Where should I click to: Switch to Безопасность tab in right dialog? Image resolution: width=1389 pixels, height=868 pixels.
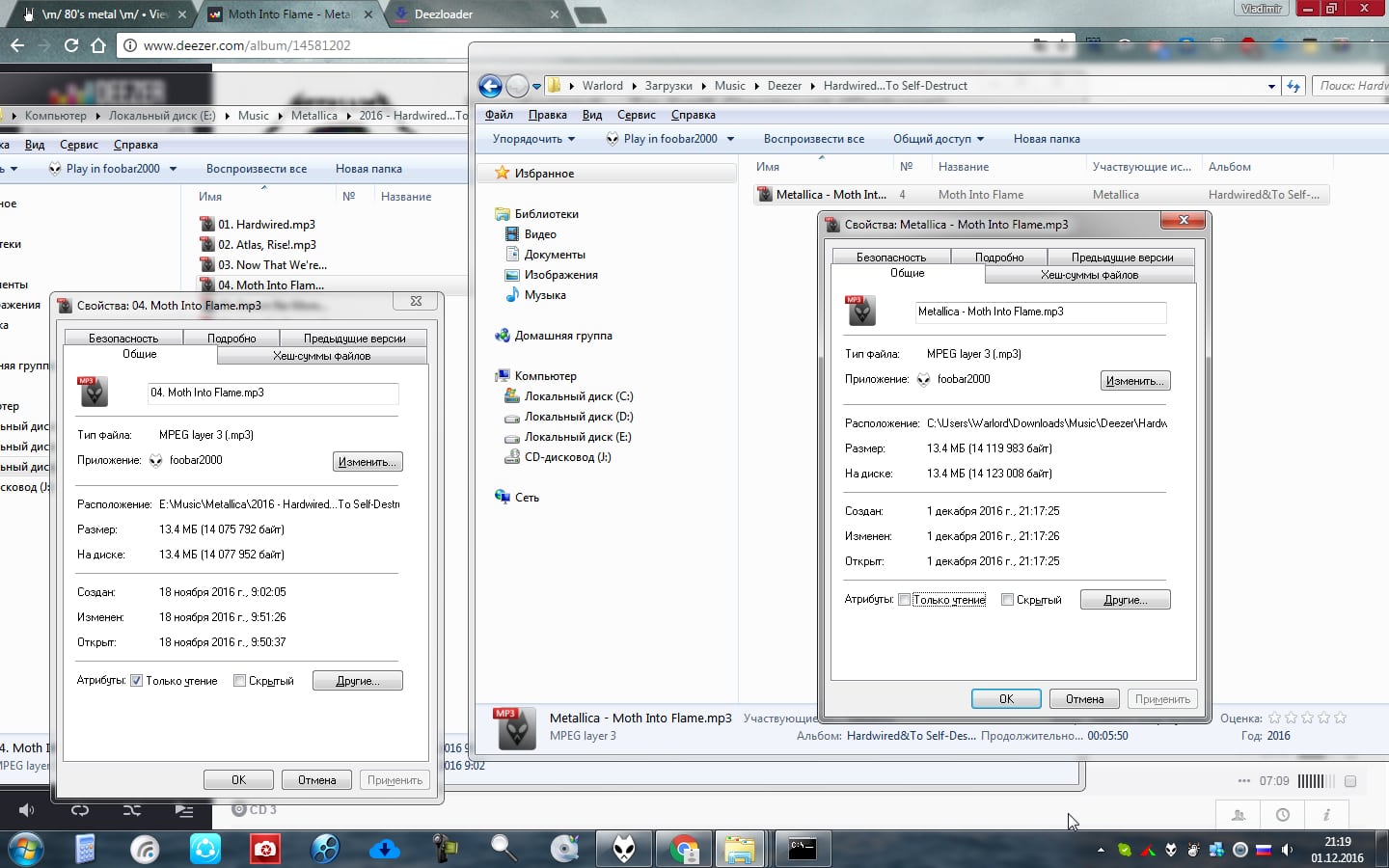coord(890,258)
